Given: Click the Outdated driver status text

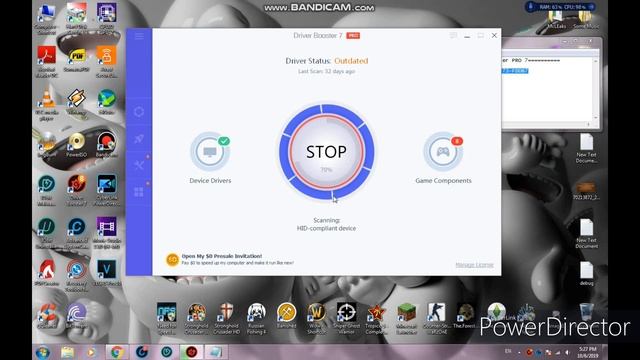Looking at the screenshot, I should click(x=351, y=61).
